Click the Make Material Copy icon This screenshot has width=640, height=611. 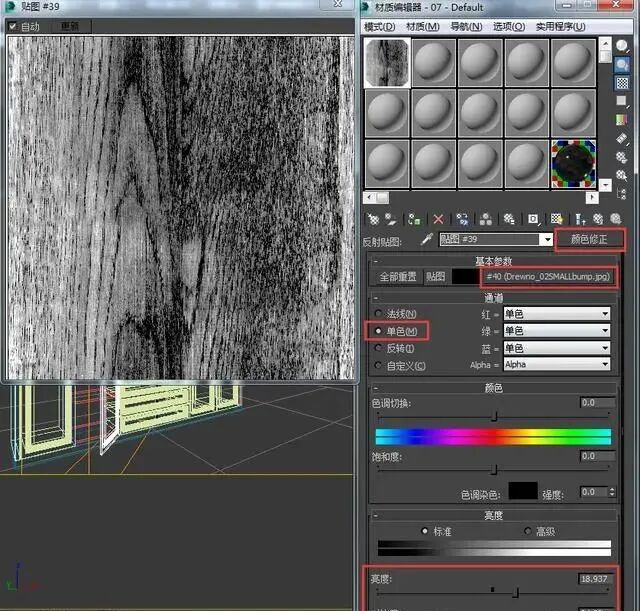(x=462, y=219)
